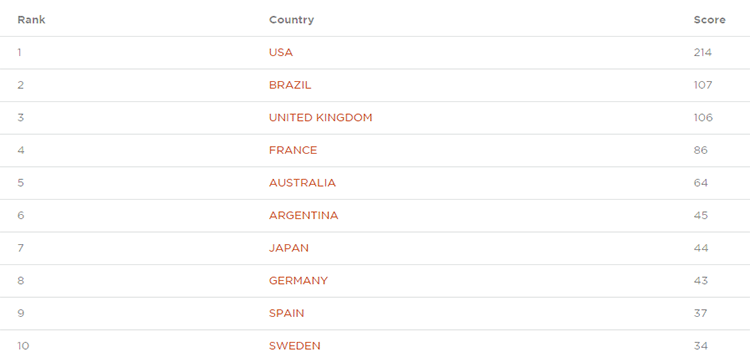
Task: Open the JAPAN country link
Action: 289,248
